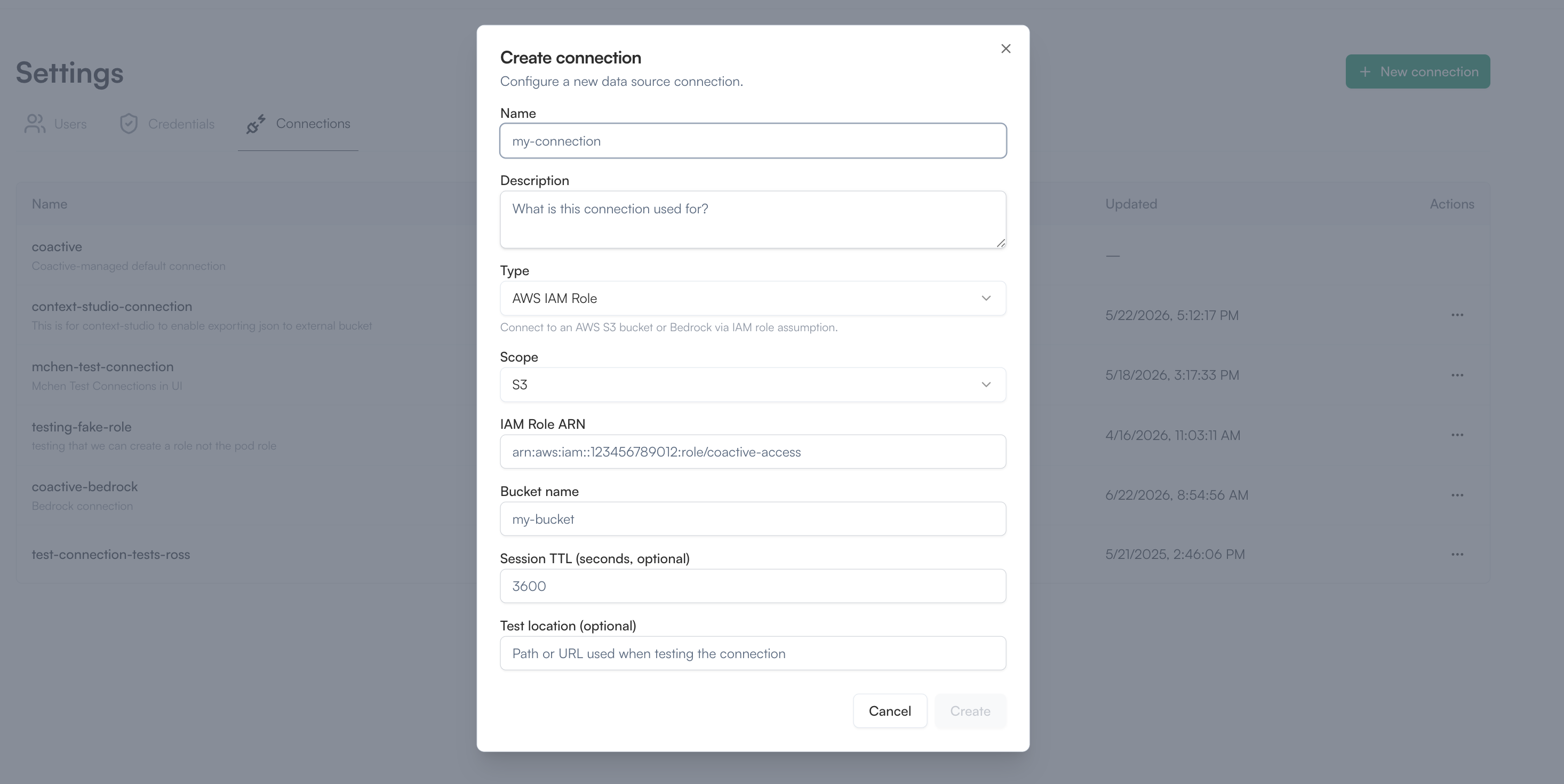Click mchen-test-connection name
Viewport: 1564px width, 784px height.
tap(102, 366)
